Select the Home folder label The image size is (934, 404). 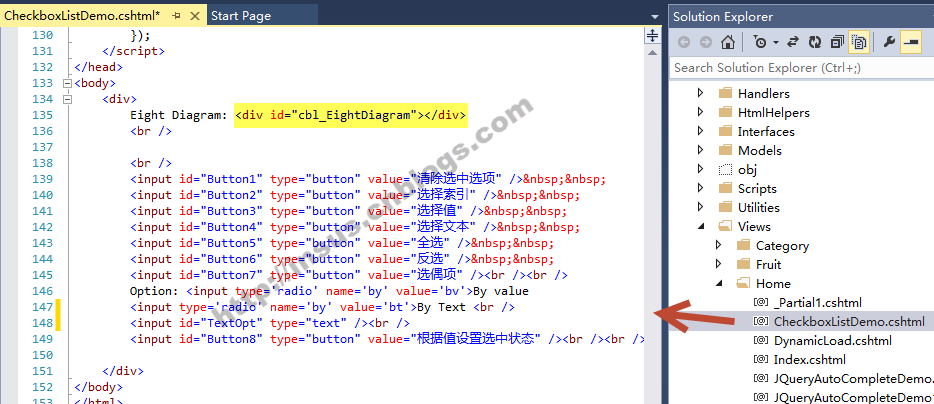click(x=773, y=284)
